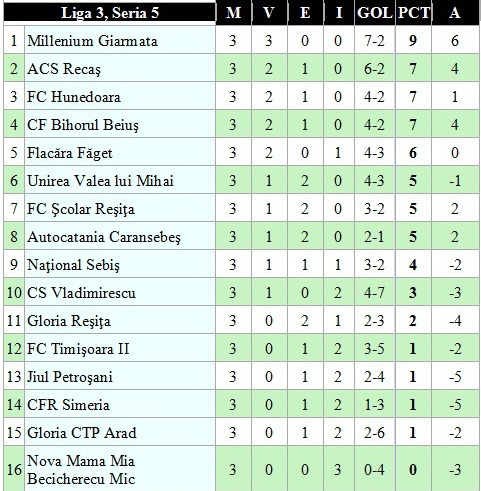481x491 pixels.
Task: Click the M column header
Action: pos(233,13)
